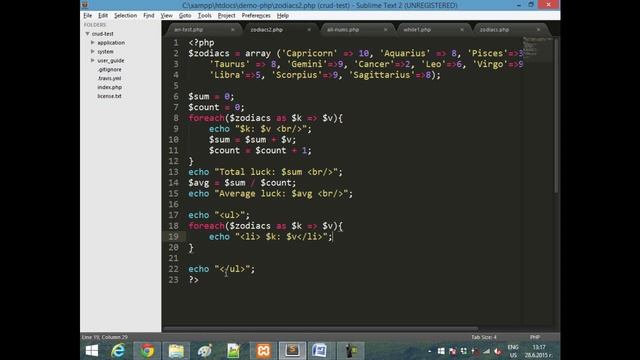Expand the application folder
The height and width of the screenshot is (360, 640).
93,42
